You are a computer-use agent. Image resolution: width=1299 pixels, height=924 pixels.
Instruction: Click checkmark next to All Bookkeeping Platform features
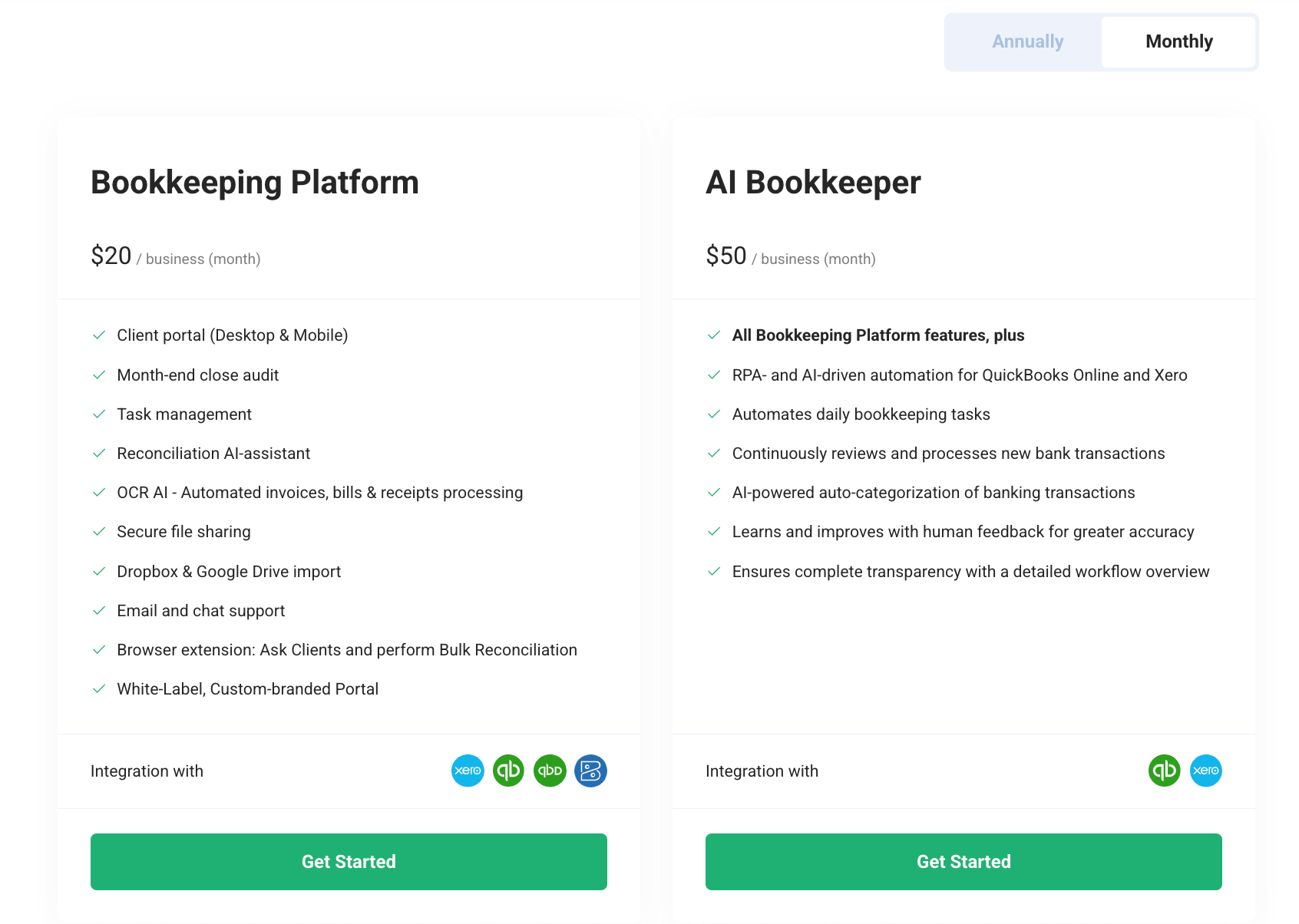(x=714, y=335)
